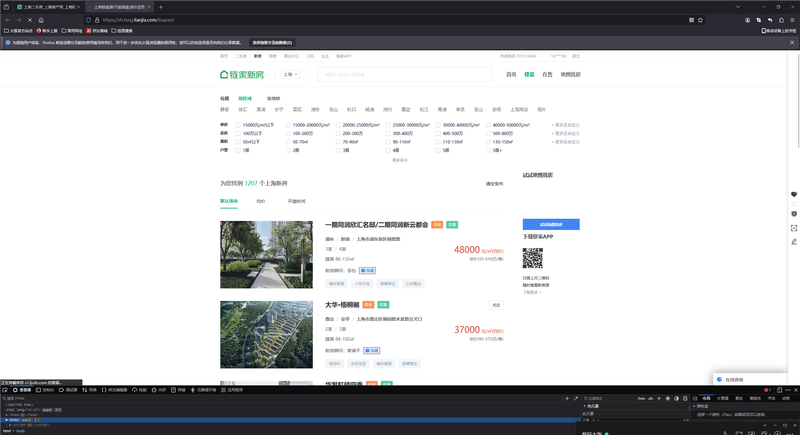Go to browser home page icon
800x435 pixels.
tap(41, 20)
